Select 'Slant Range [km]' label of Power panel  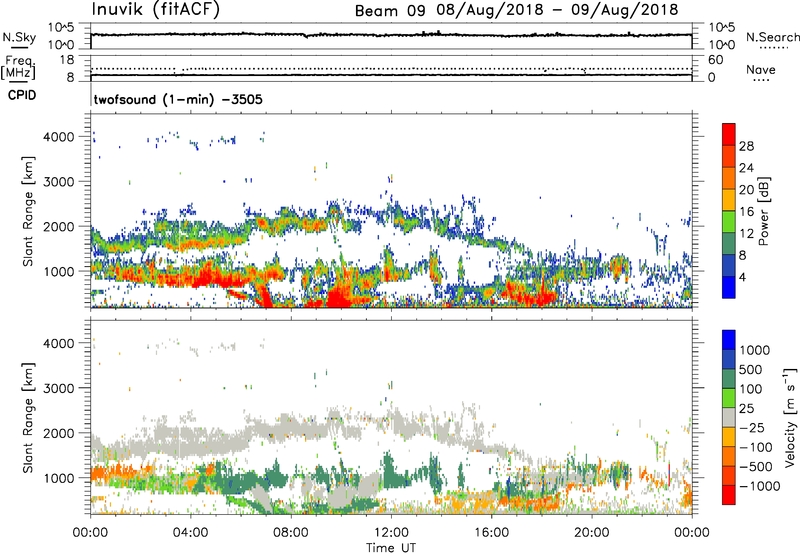(x=28, y=211)
